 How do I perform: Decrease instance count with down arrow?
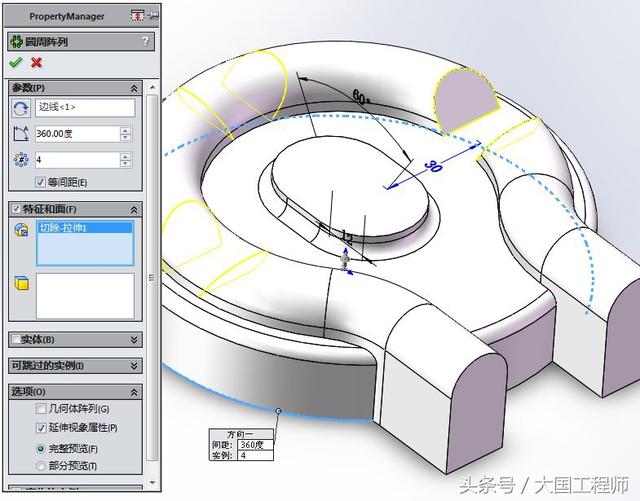[x=126, y=163]
